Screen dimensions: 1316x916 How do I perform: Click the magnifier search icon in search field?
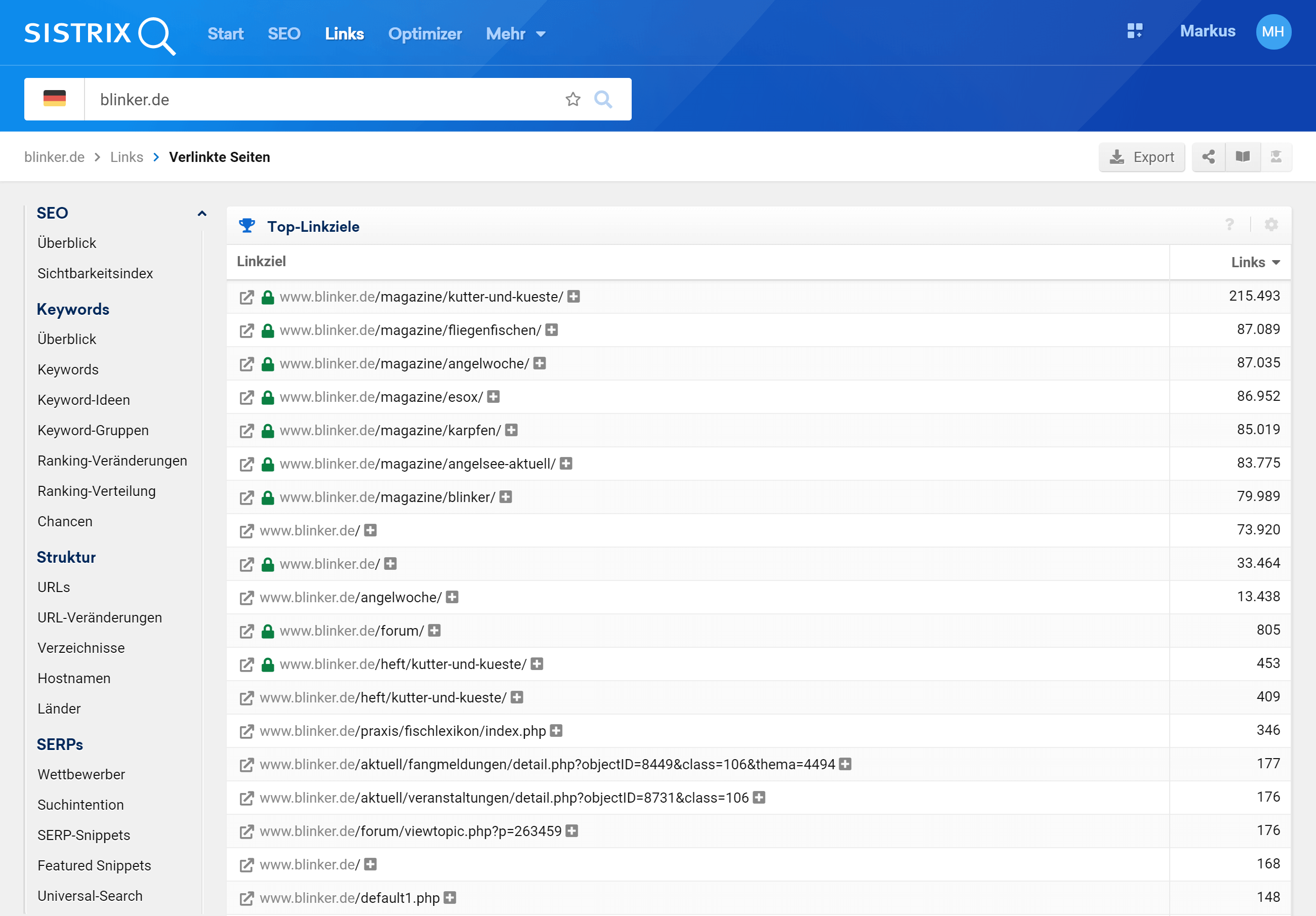point(603,99)
